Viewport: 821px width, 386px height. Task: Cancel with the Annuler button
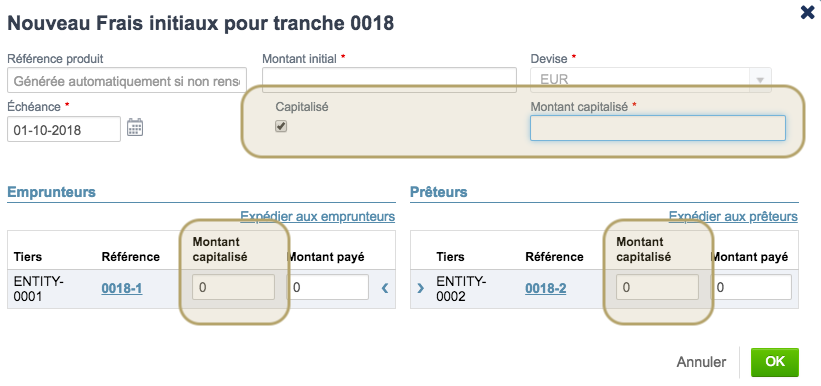pos(701,362)
